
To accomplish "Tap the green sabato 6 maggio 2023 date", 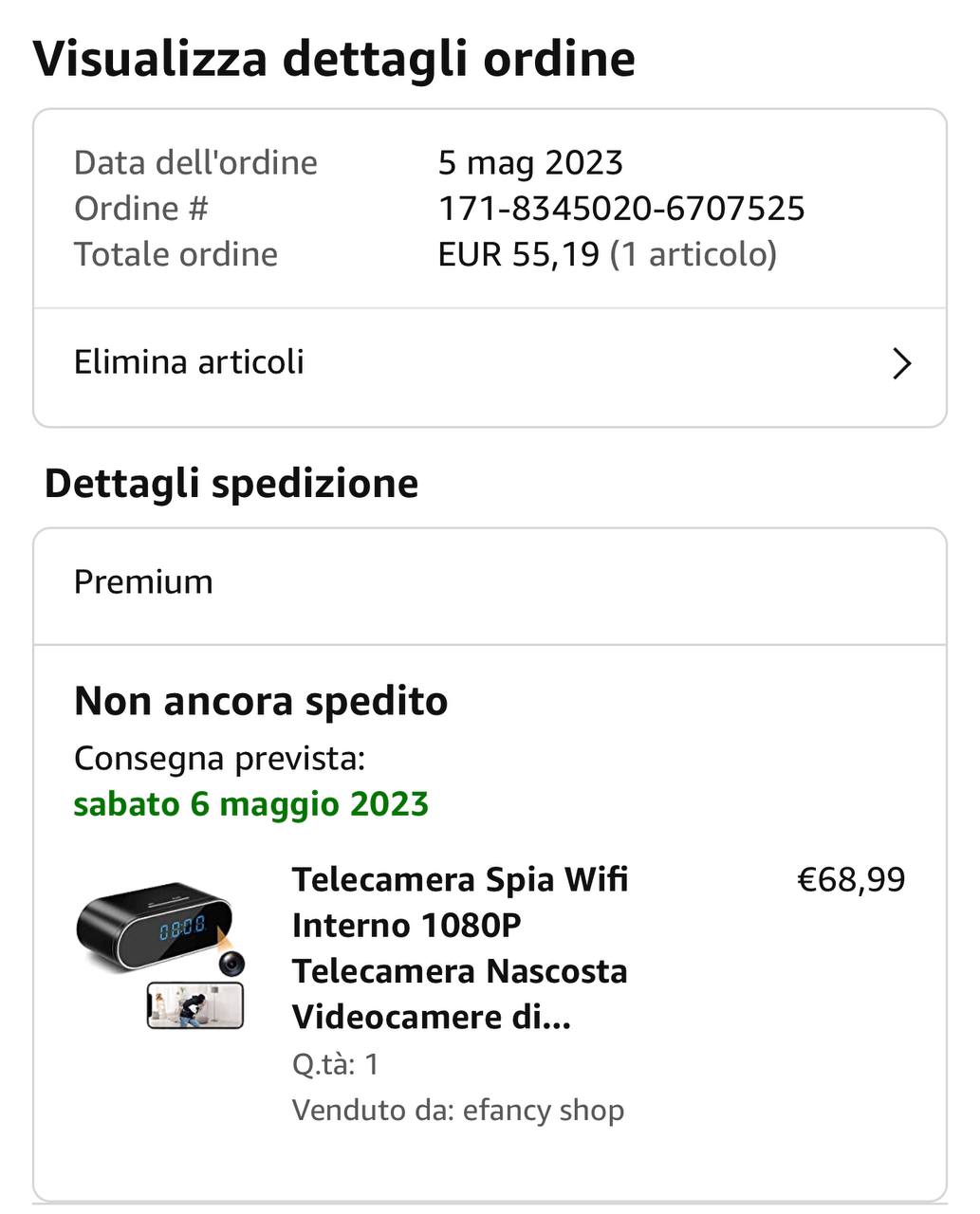I will click(251, 804).
